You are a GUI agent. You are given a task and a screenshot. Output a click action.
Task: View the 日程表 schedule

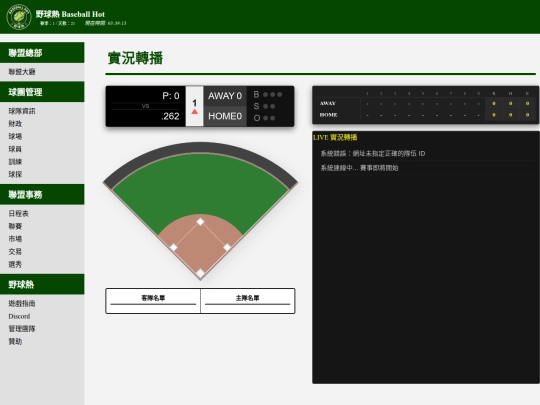point(19,214)
